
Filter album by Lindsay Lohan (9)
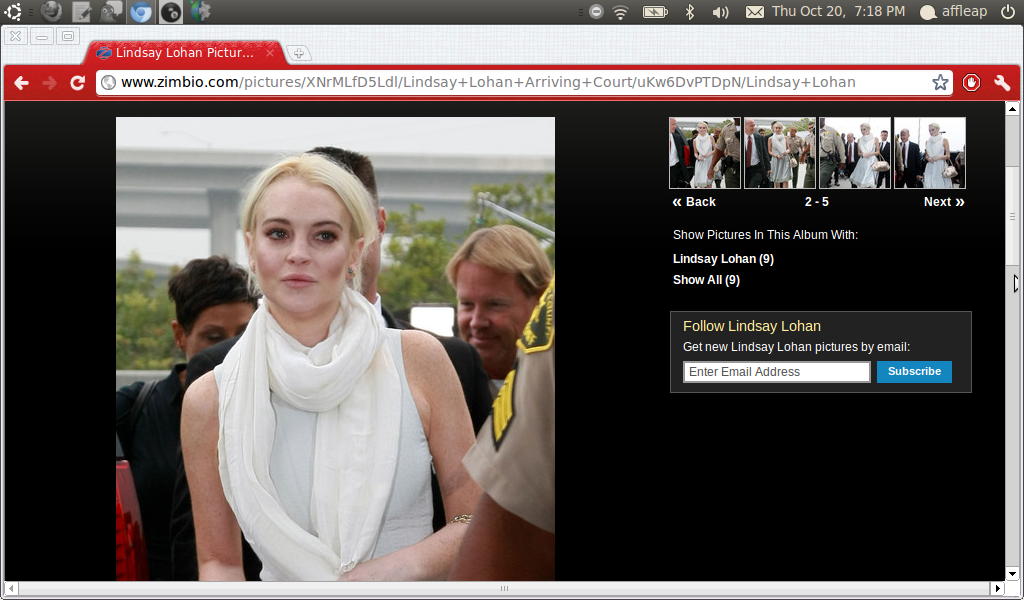pyautogui.click(x=723, y=259)
